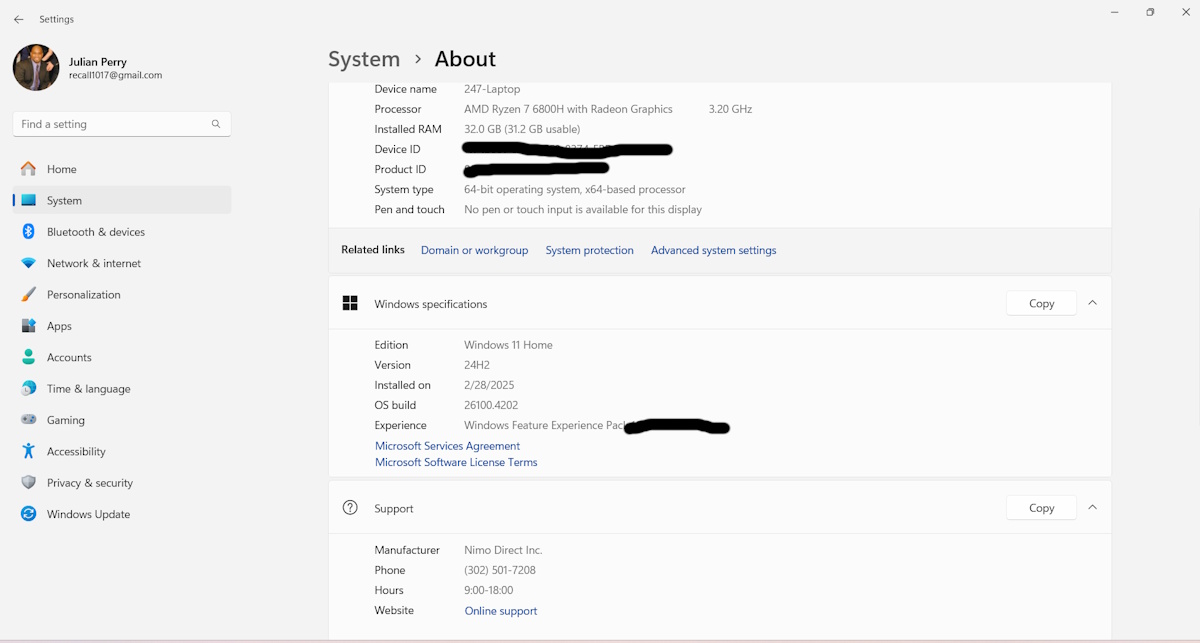Click the processor speed 3.20 GHz

tap(730, 109)
